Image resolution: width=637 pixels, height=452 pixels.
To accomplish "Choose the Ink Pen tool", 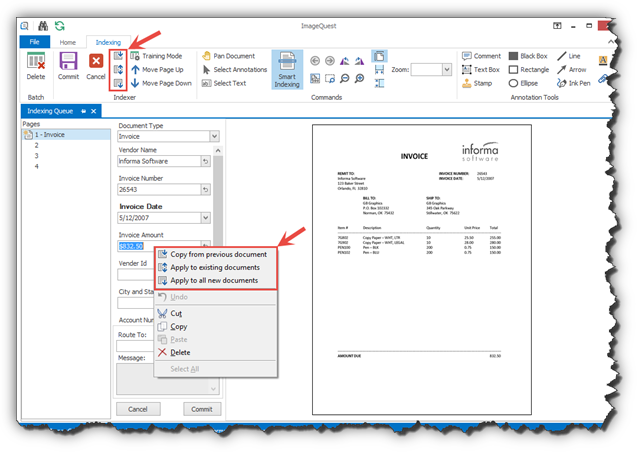I will [574, 83].
